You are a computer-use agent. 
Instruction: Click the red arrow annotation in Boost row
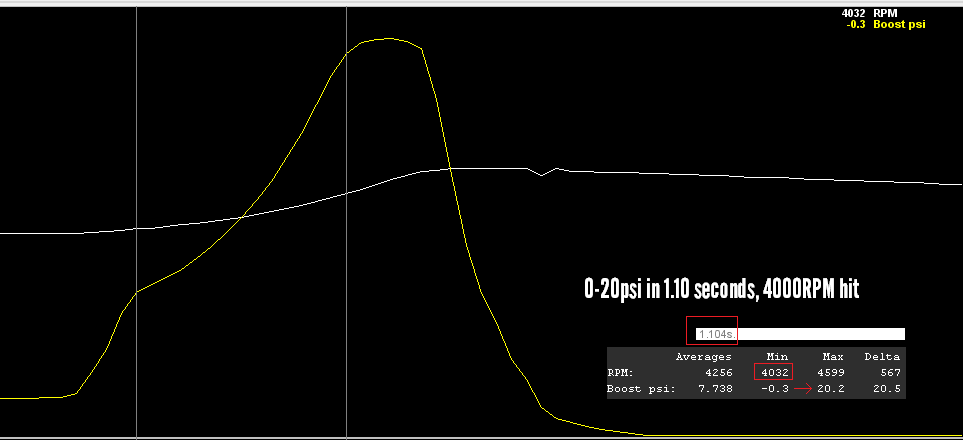click(802, 388)
